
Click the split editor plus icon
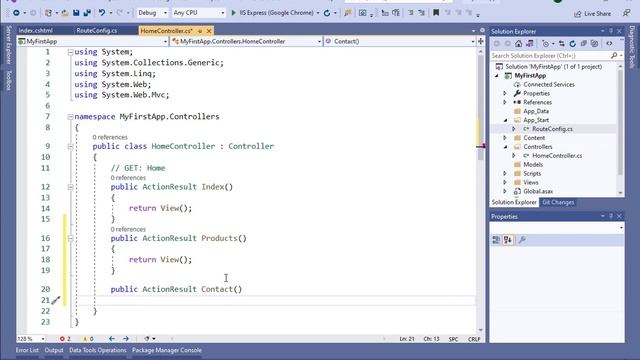(x=481, y=41)
